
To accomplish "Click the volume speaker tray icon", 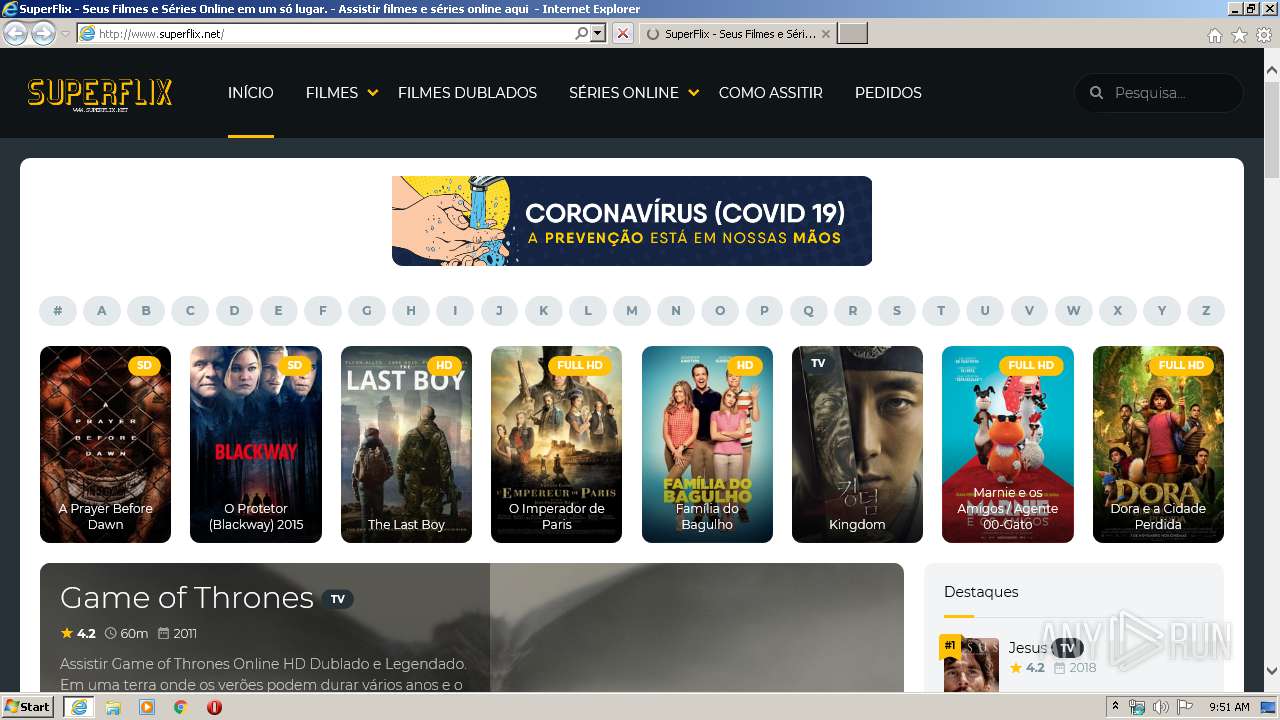I will 1161,707.
